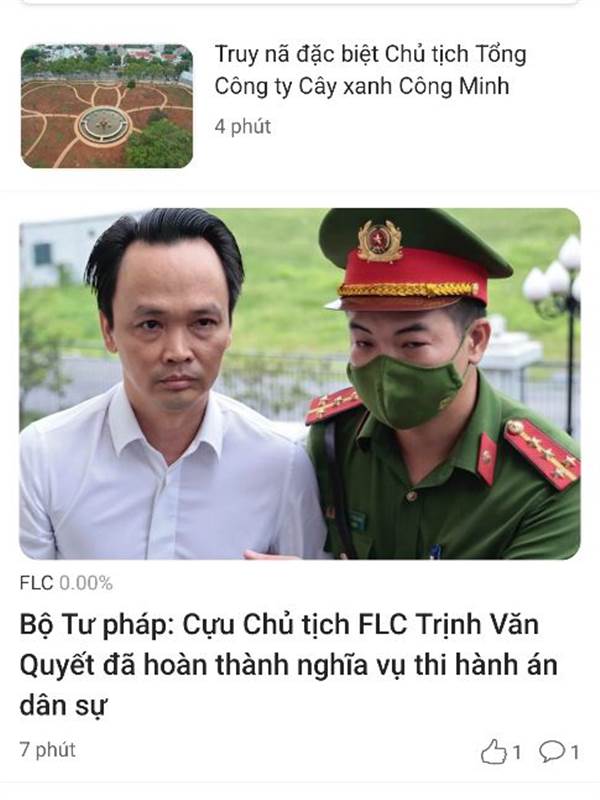
Task: Click the 'dân sự' final headline line
Action: point(63,707)
